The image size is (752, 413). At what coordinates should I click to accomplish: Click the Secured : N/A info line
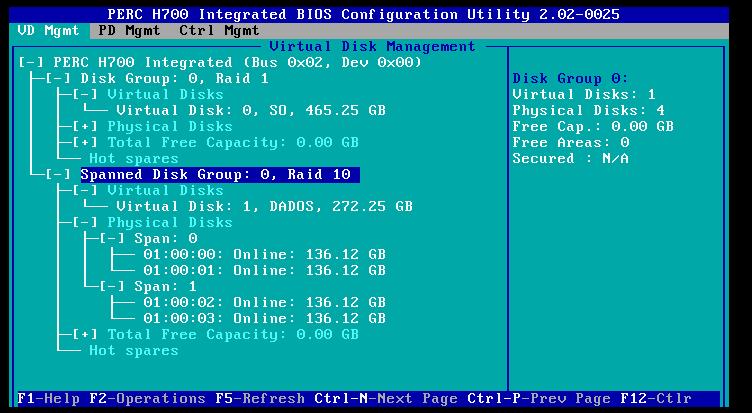point(570,159)
